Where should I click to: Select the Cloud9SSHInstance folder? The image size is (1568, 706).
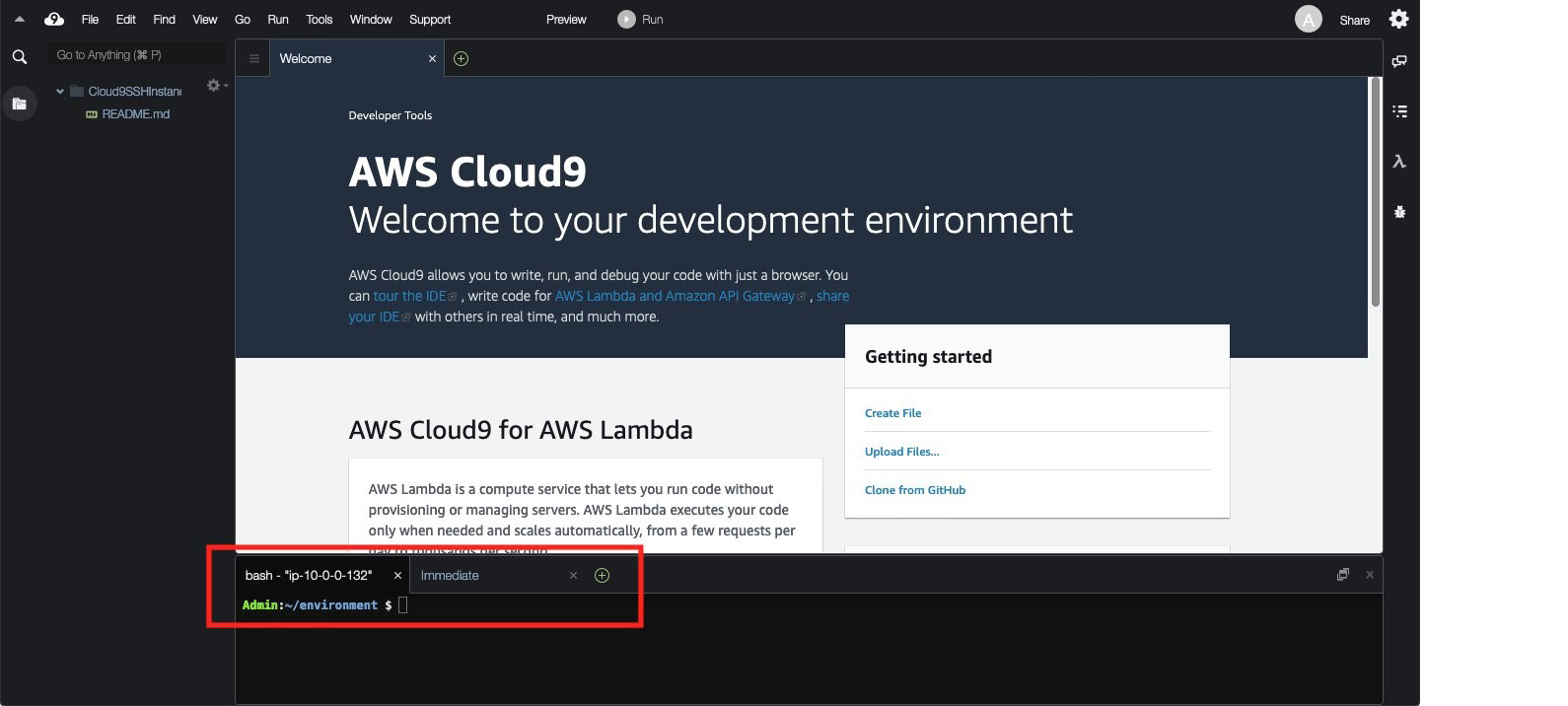(135, 92)
